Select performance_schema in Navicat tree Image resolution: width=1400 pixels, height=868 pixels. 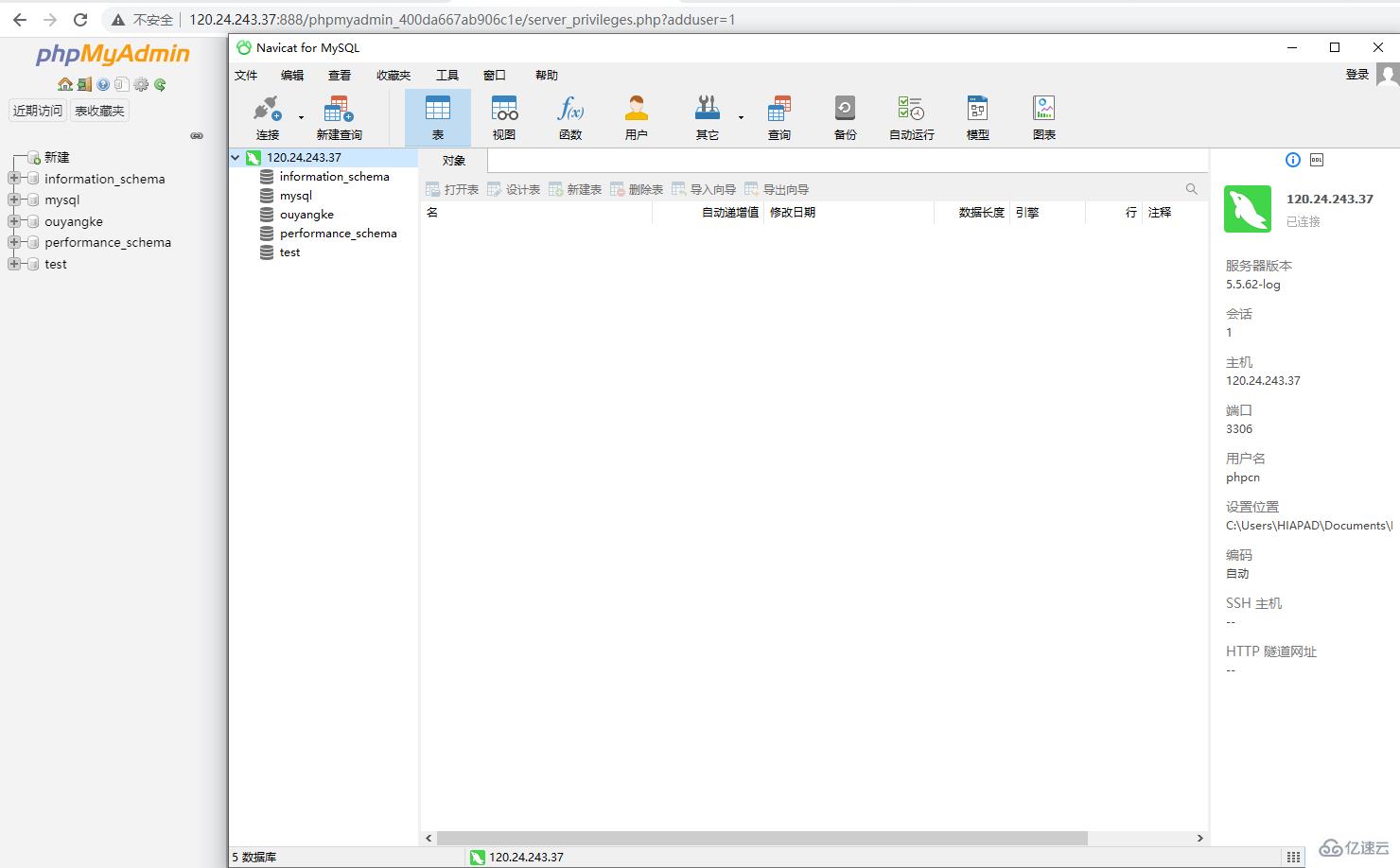pos(338,234)
